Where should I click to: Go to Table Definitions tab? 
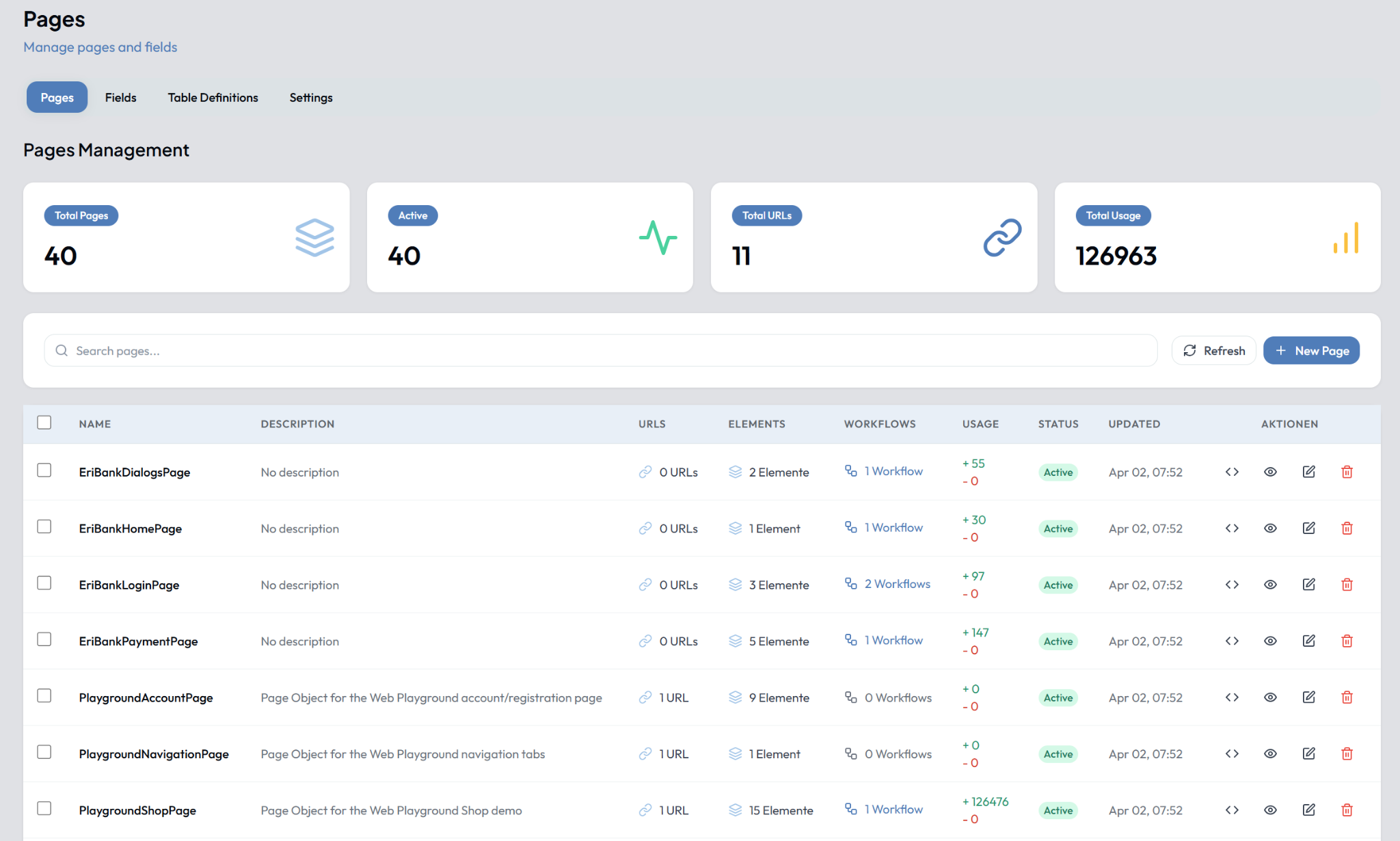pyautogui.click(x=213, y=97)
